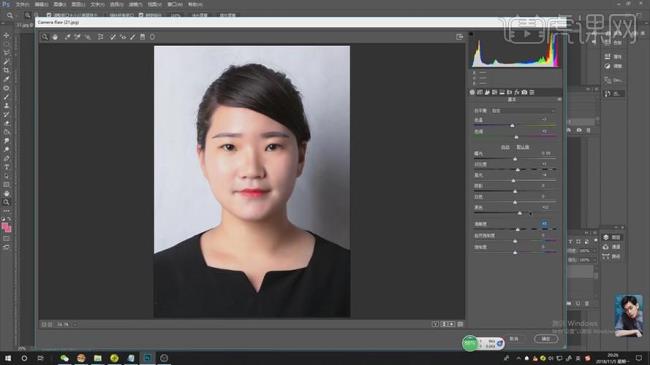The image size is (650, 365).
Task: Confirm with the OK button
Action: click(546, 339)
